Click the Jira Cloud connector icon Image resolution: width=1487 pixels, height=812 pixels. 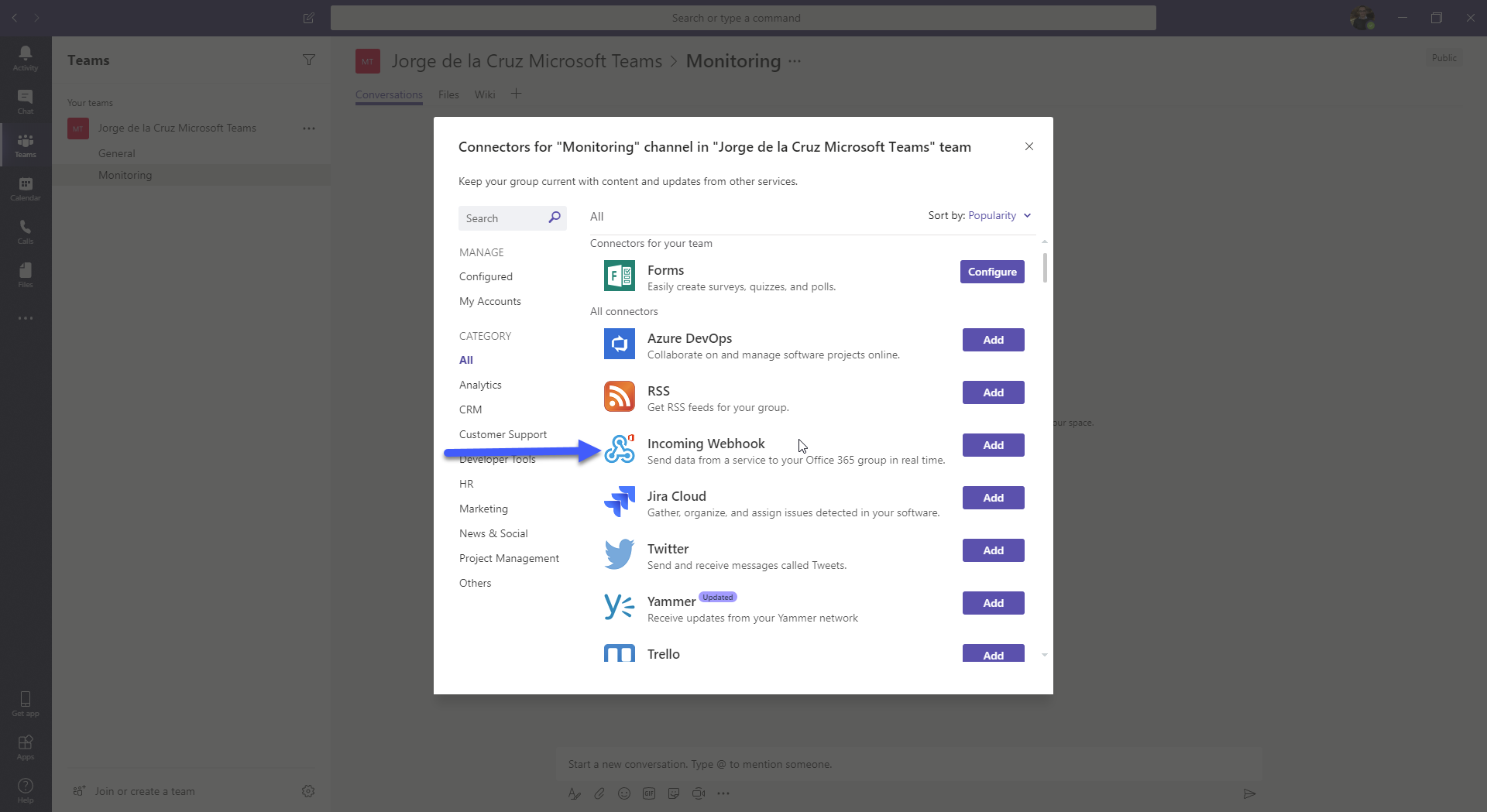(620, 502)
